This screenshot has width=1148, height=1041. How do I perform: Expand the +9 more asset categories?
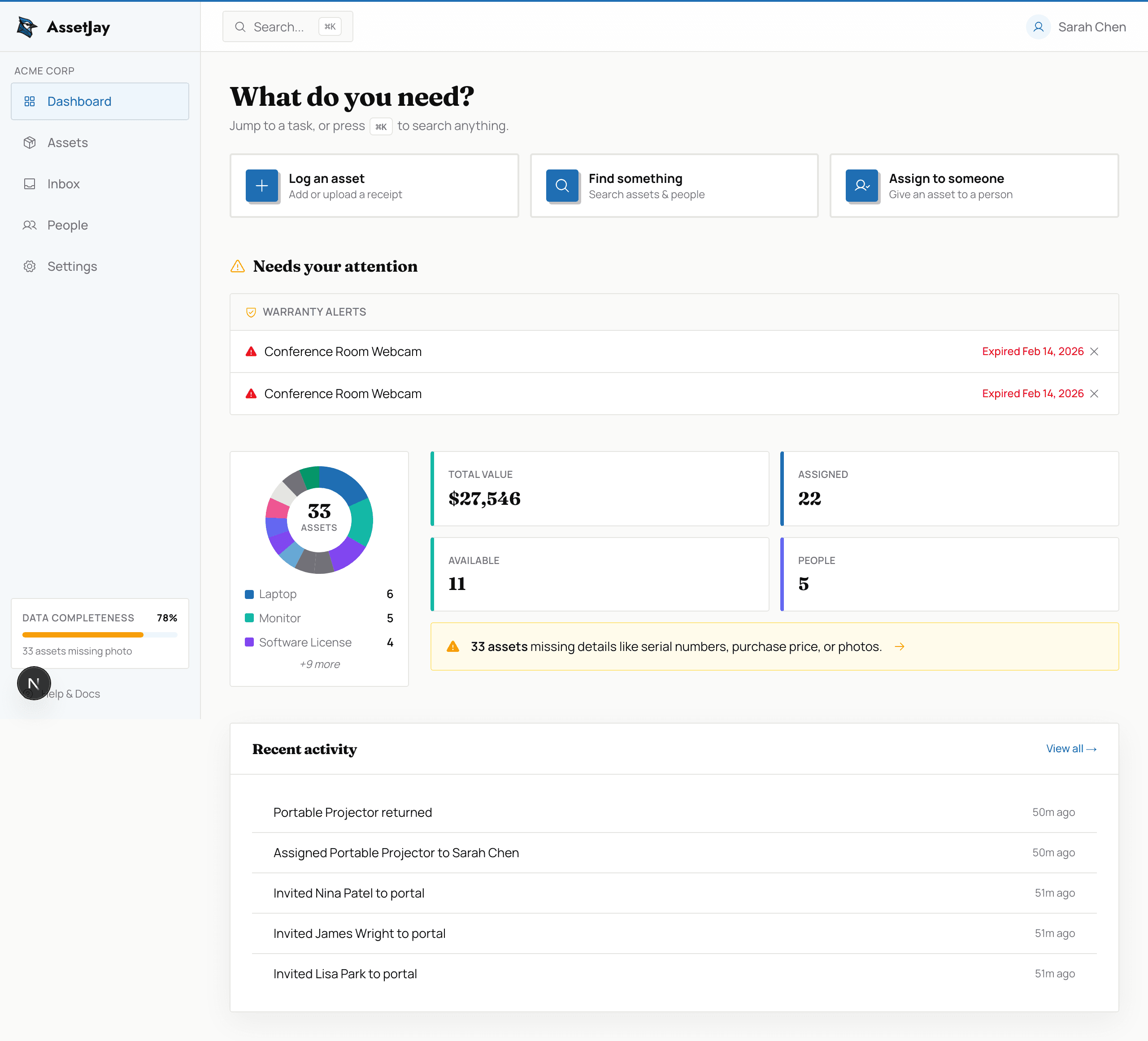(319, 664)
